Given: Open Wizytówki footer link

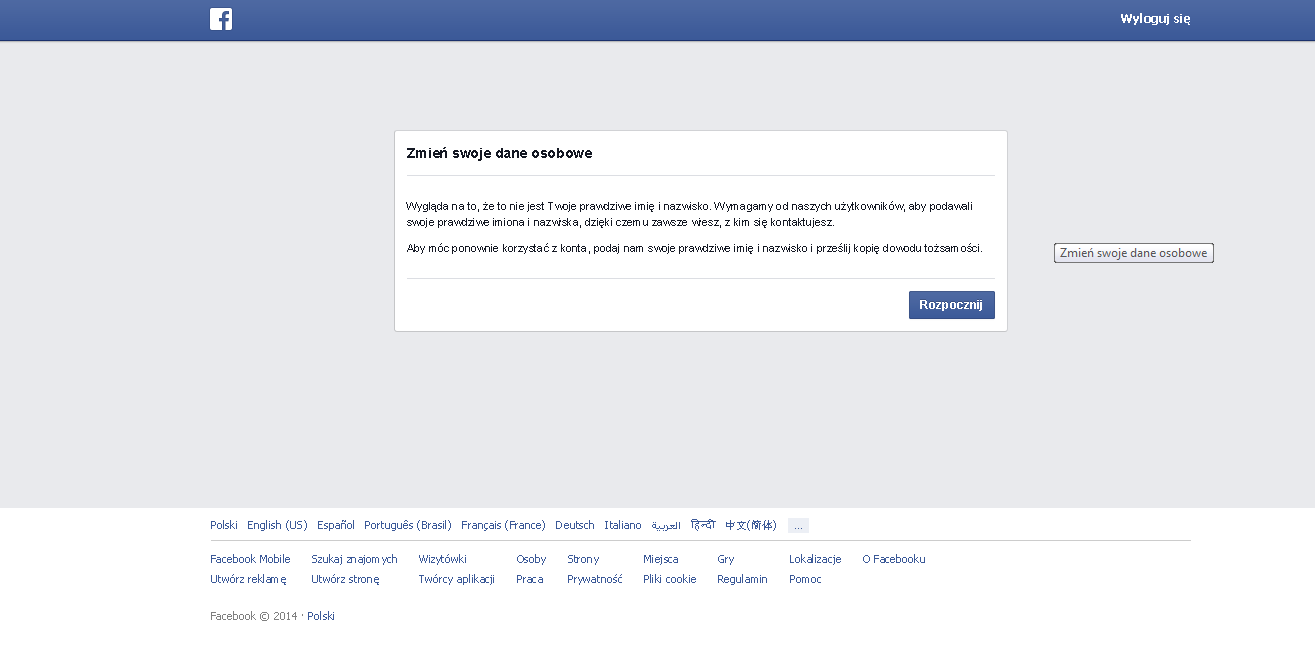Looking at the screenshot, I should [x=442, y=559].
